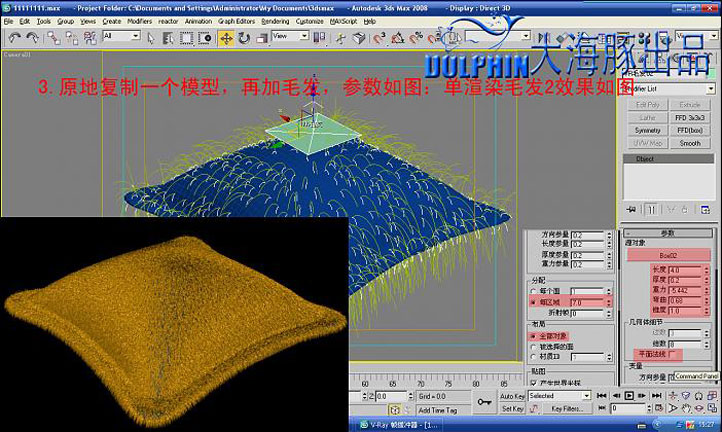Choose the Rectangular Selection Region tool

click(x=186, y=38)
